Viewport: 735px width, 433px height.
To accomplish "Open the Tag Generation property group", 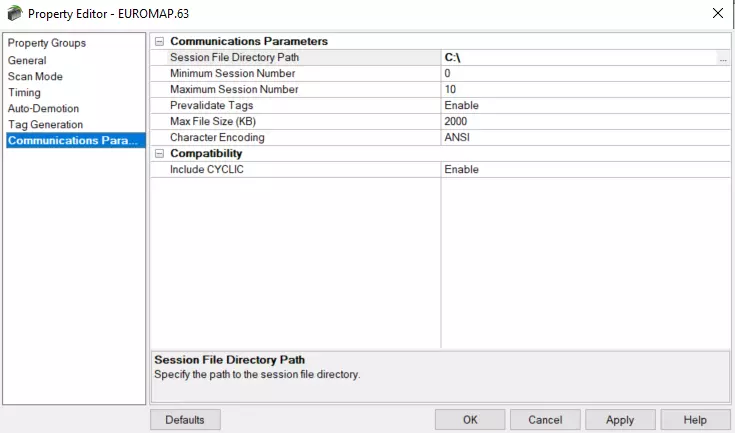I will pyautogui.click(x=46, y=124).
